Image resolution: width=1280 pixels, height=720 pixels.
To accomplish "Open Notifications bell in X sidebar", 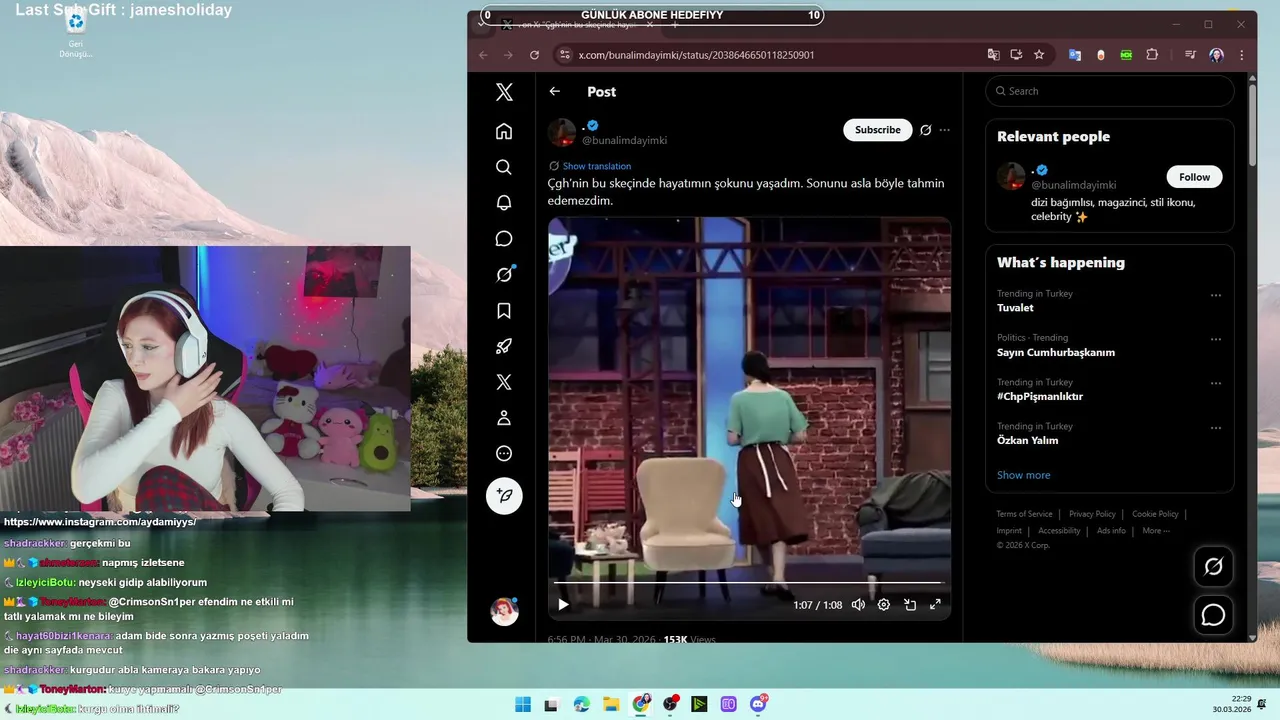I will click(504, 203).
